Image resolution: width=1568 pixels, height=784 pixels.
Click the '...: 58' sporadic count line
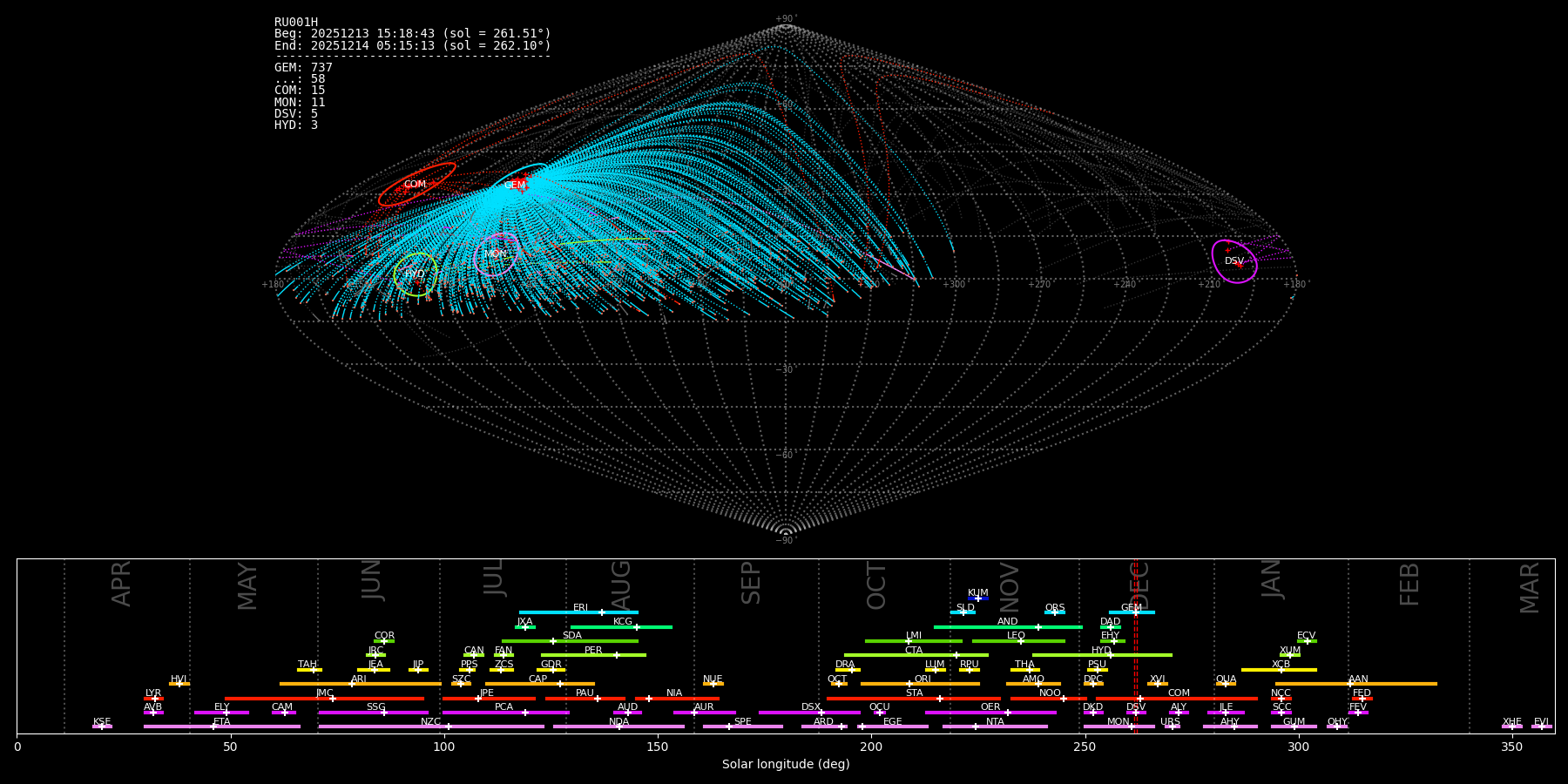point(300,79)
